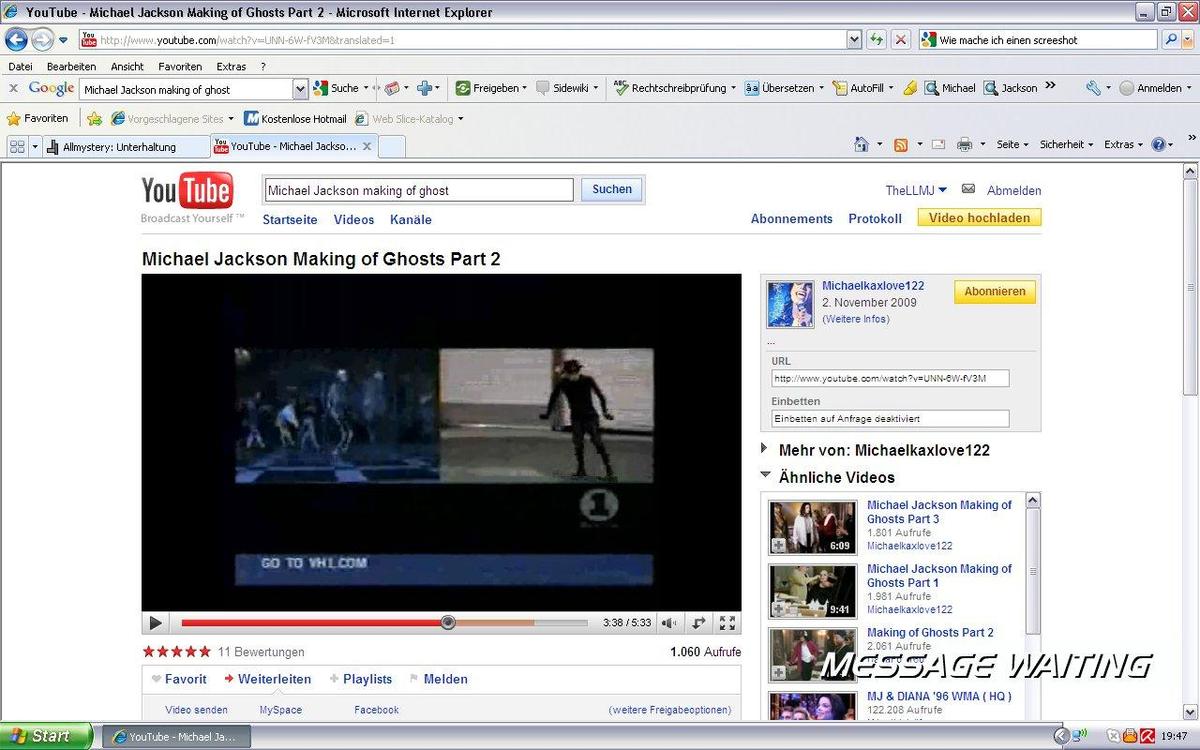Click the yellow Abonnieren button
Screen dimensions: 1200x750
[x=994, y=291]
